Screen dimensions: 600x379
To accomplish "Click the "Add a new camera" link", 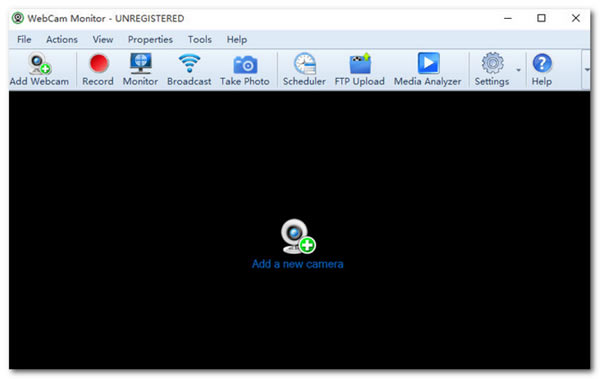I will (298, 264).
